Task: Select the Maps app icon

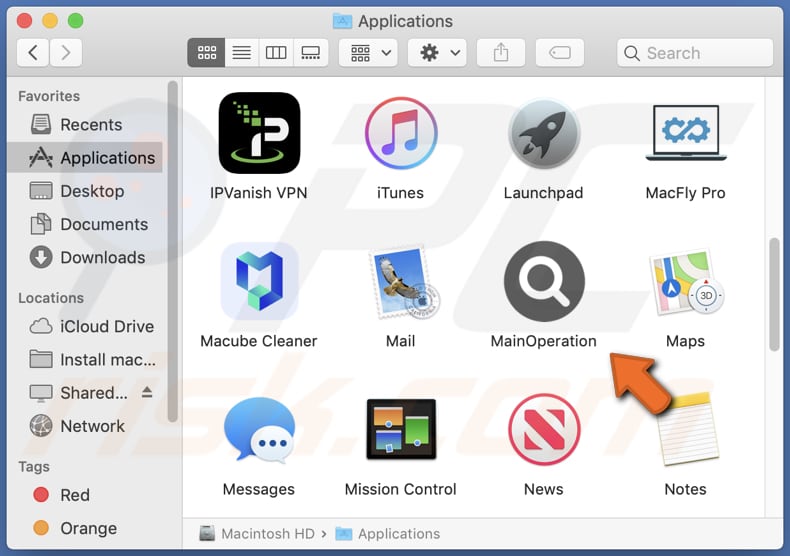Action: click(687, 281)
